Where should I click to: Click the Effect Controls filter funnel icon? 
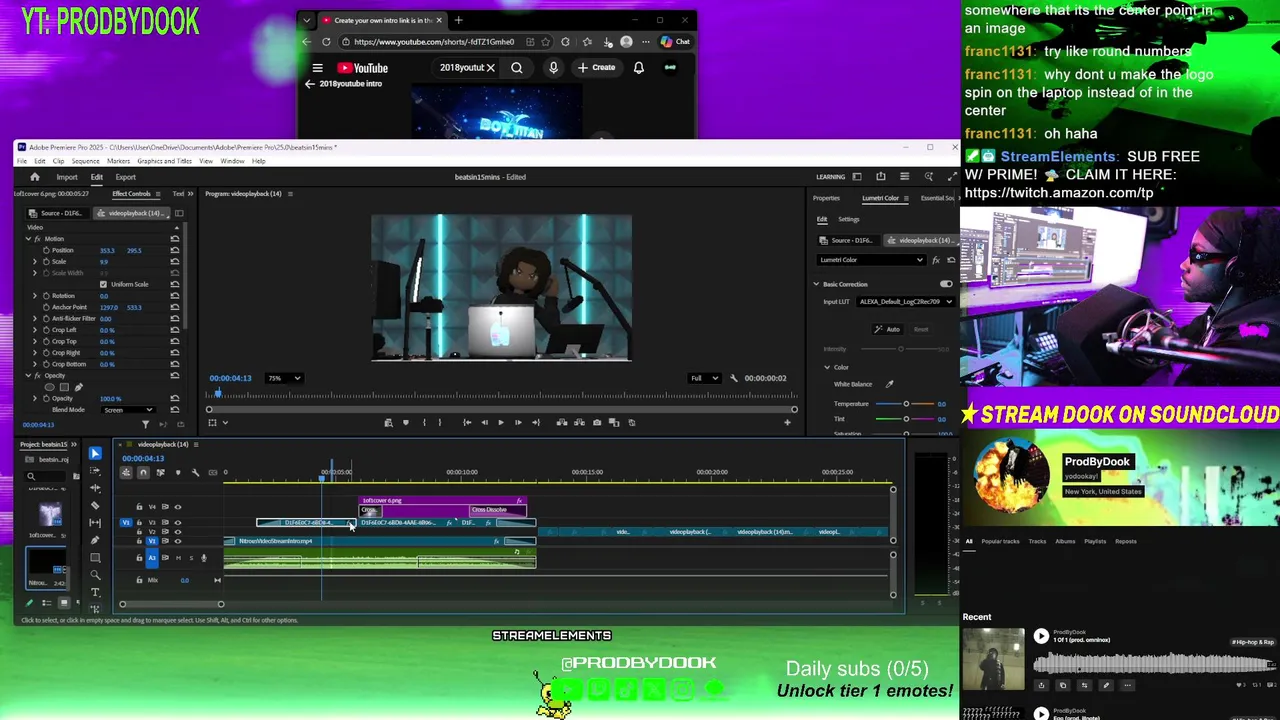145,424
